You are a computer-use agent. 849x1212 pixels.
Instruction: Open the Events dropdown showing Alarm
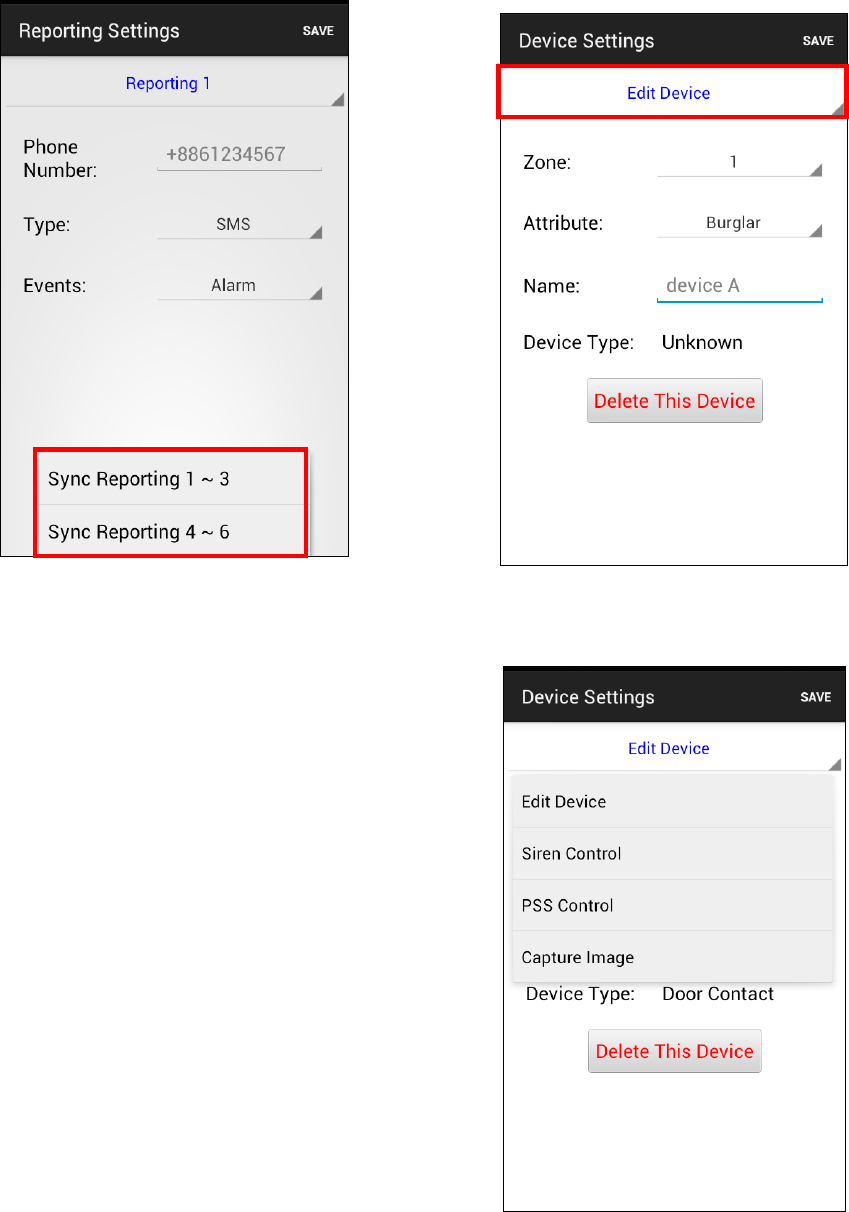point(240,286)
